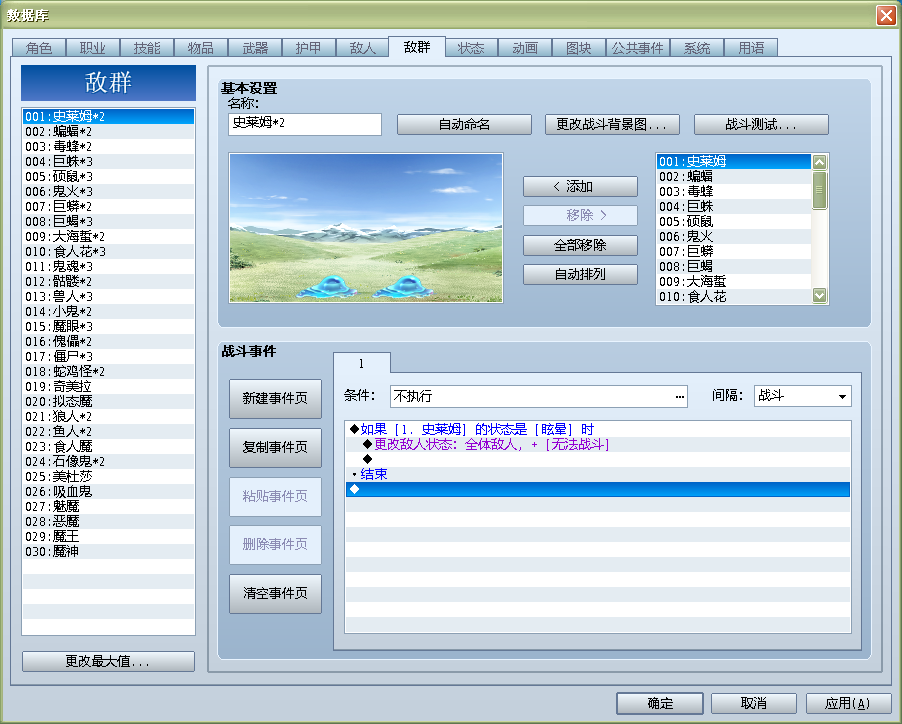Select troop 026:吸血鬼
902x724 pixels.
click(108, 492)
